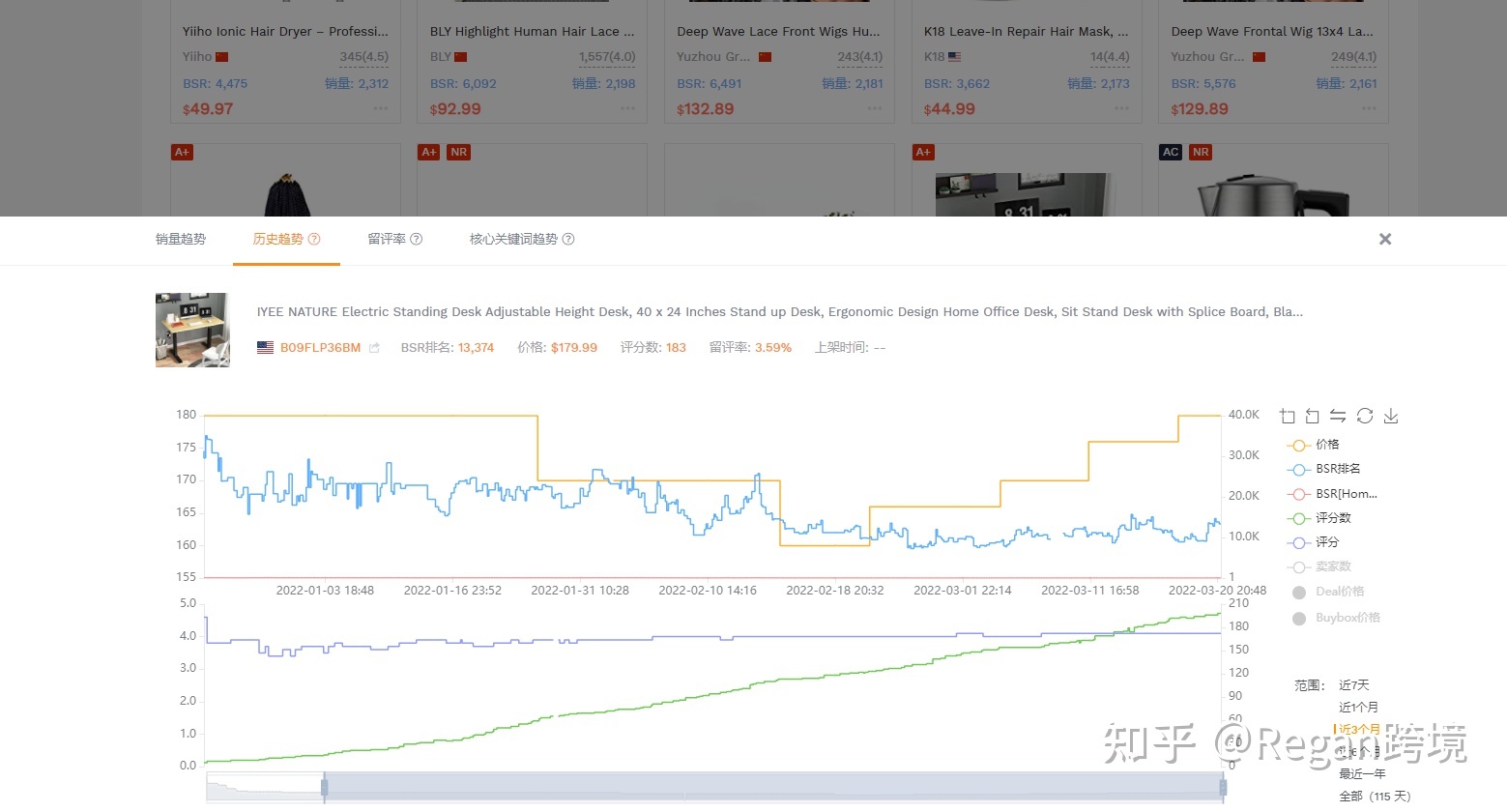Screen dimensions: 1507x812
Task: Click the BSR排名 value 13,374
Action: click(x=476, y=348)
